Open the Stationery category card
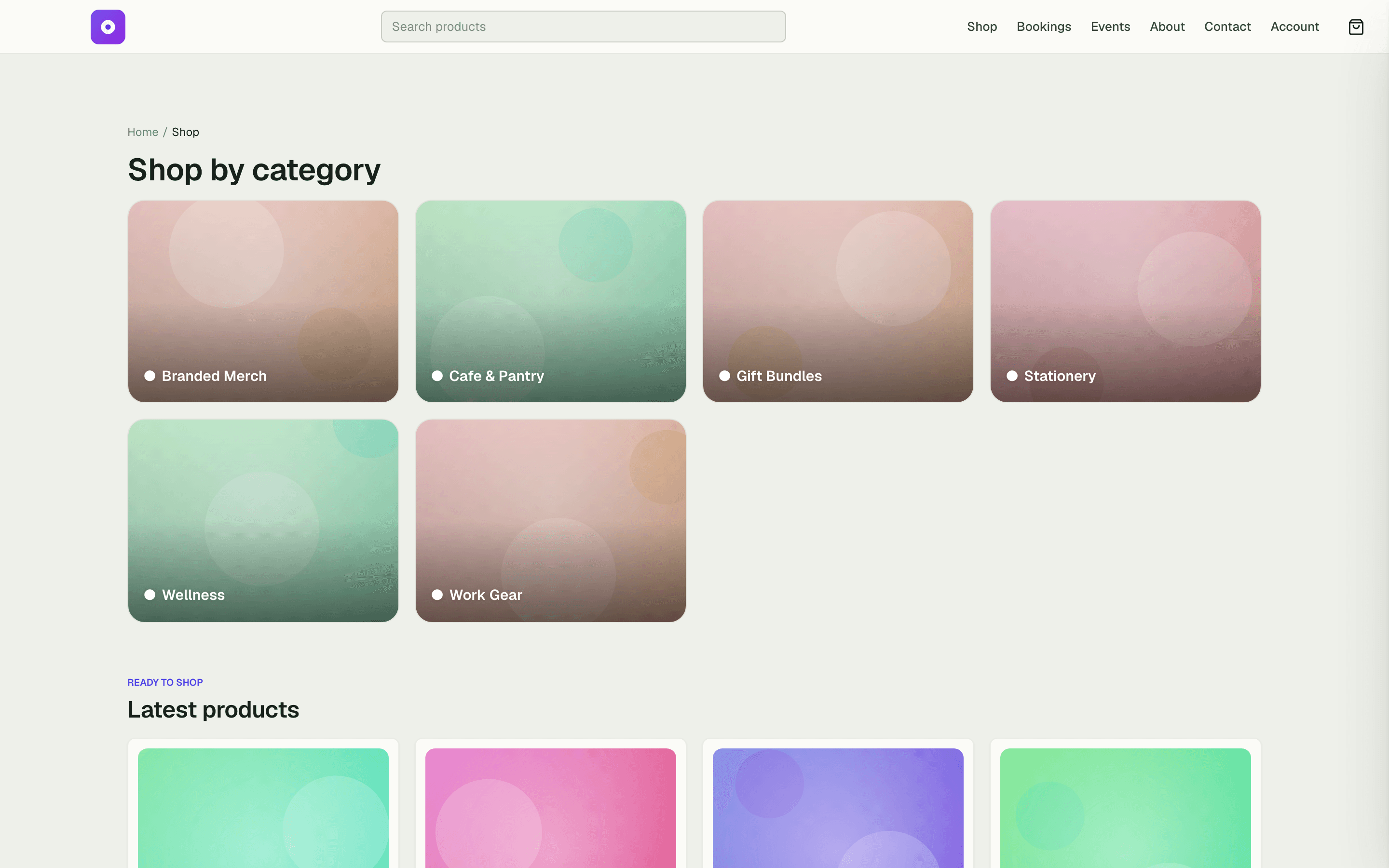Viewport: 1389px width, 868px height. (1126, 301)
